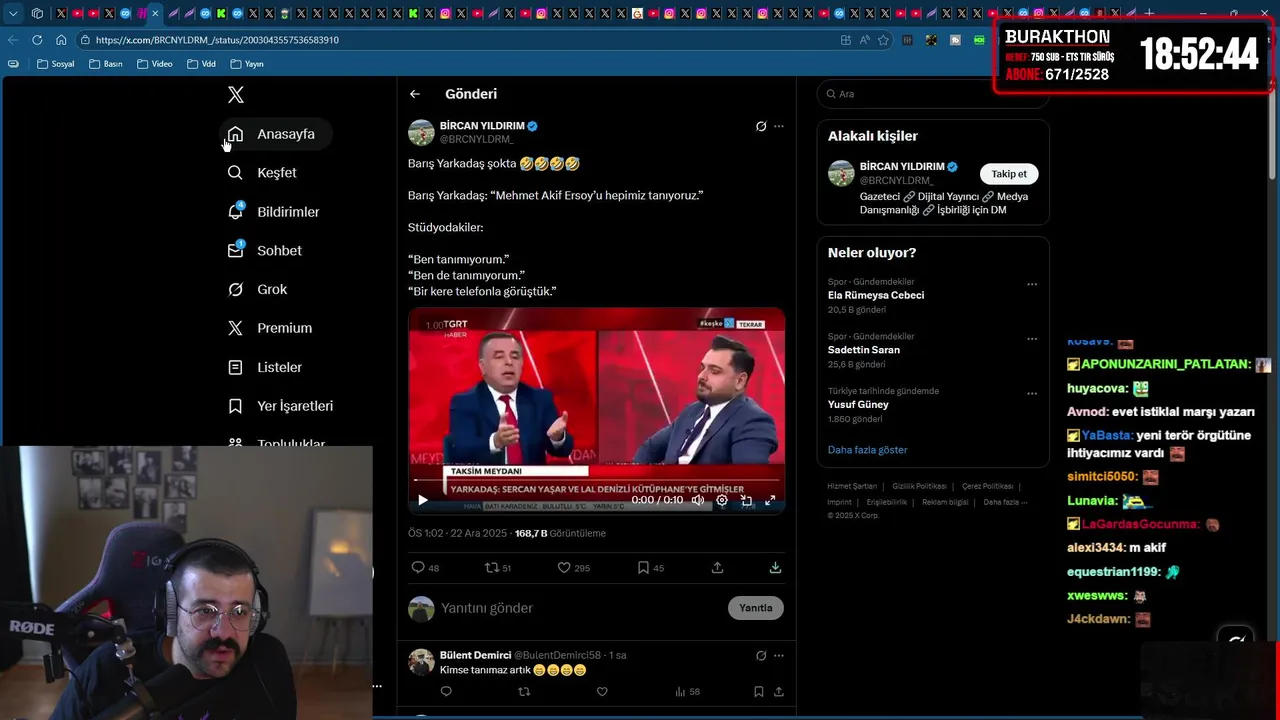Open Gizlilik Politikası link
This screenshot has height=720, width=1280.
coord(919,486)
